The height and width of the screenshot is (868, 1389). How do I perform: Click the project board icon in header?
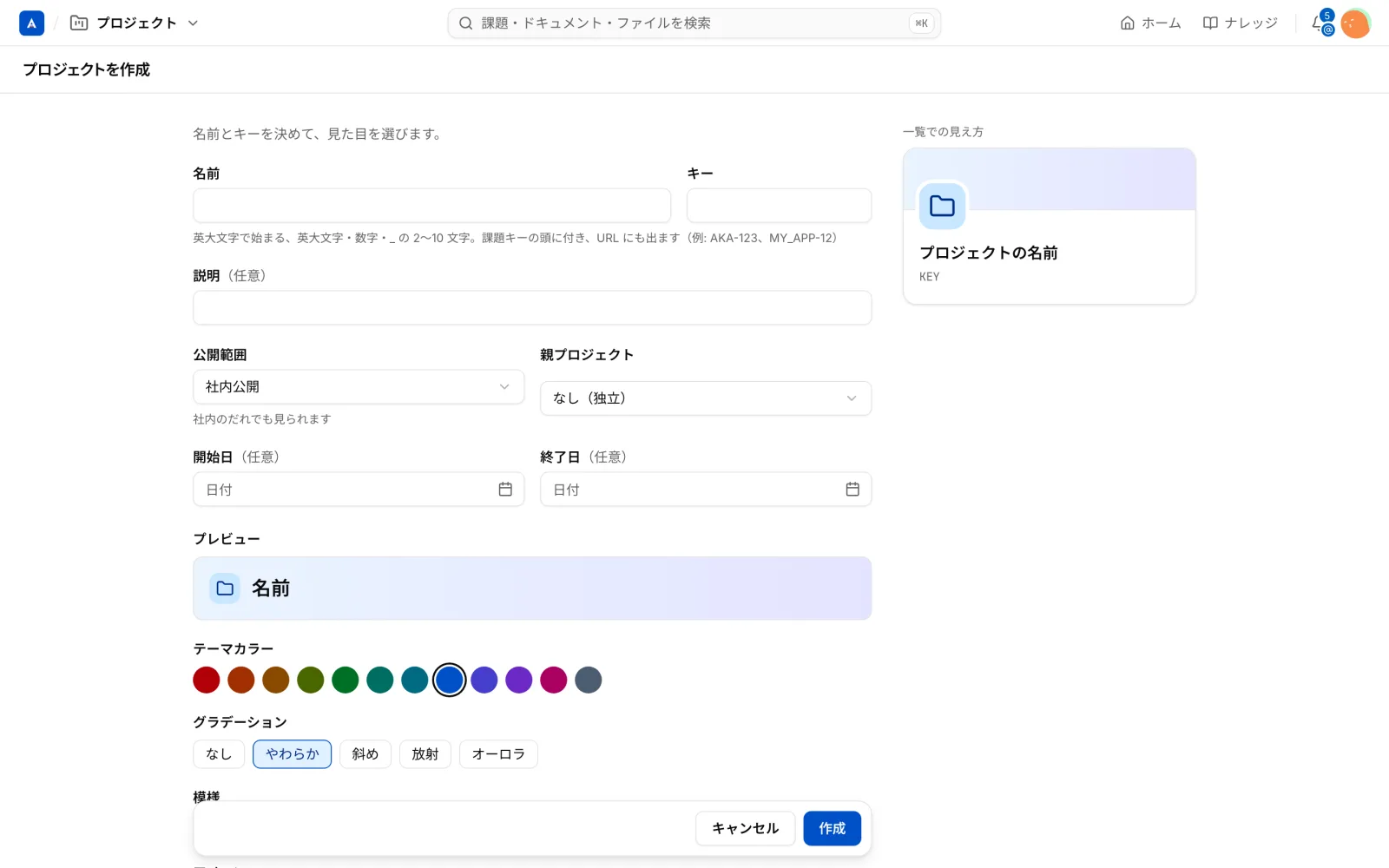(79, 23)
